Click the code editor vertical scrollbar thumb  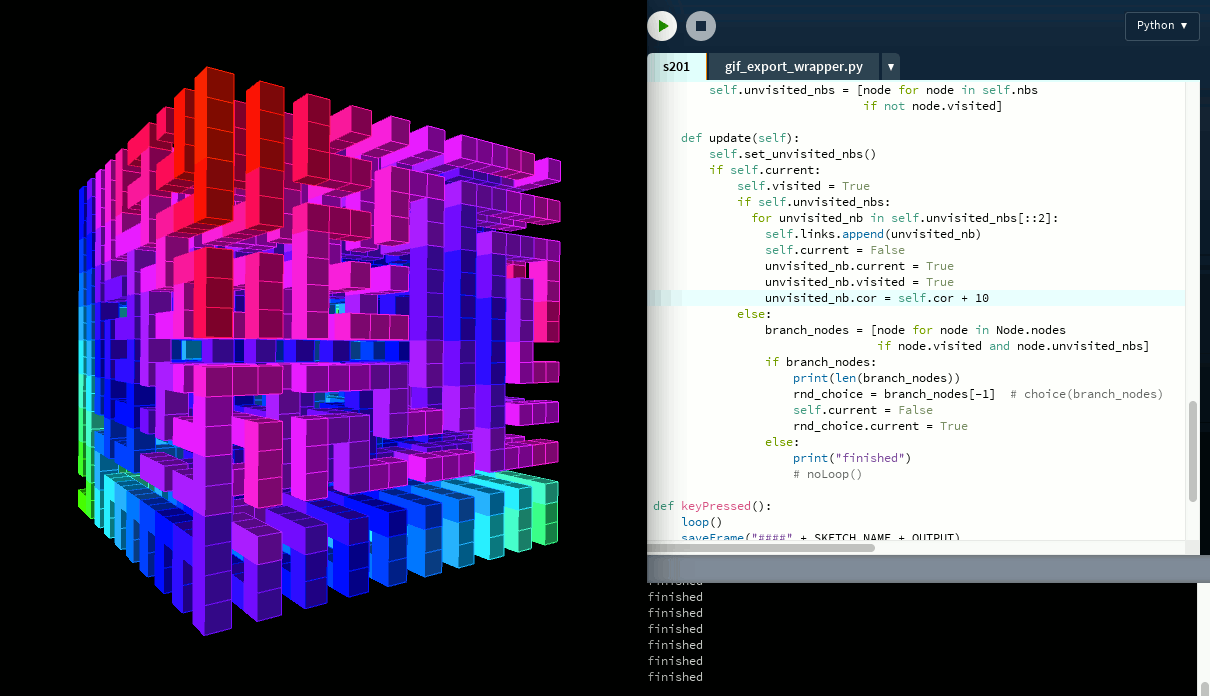(x=1192, y=450)
